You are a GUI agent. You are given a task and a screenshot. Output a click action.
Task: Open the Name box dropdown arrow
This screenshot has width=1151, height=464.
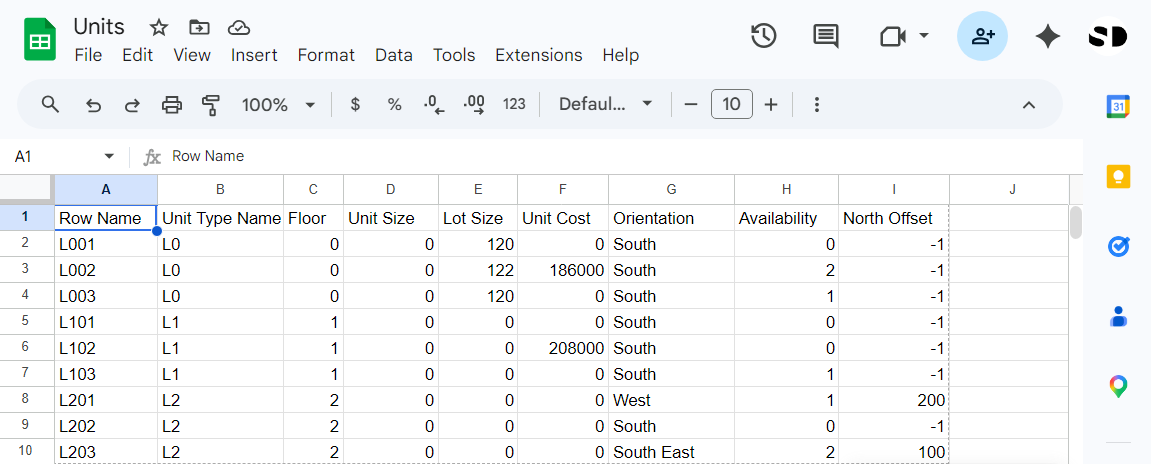point(109,157)
